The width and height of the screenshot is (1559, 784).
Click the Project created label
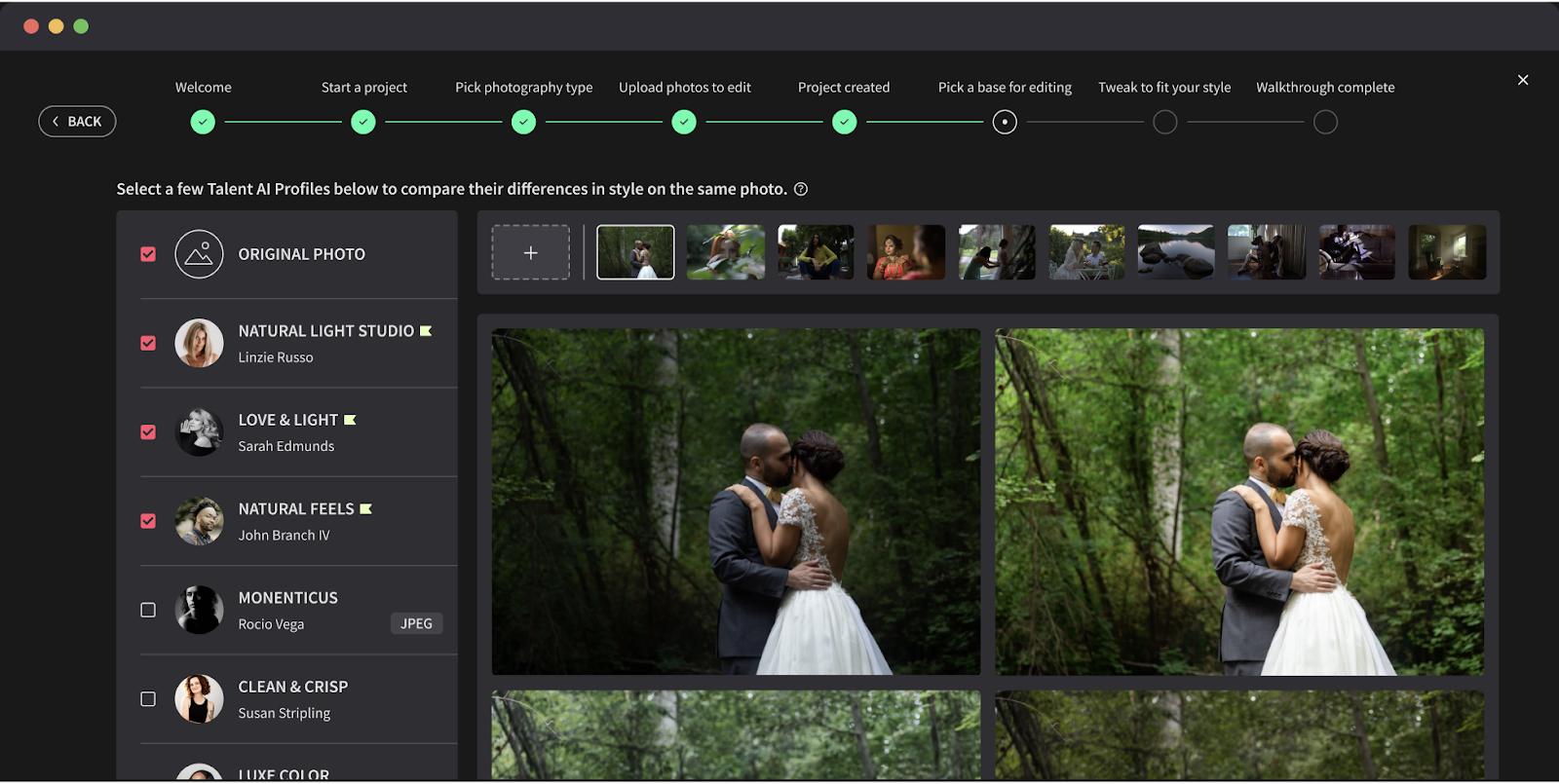844,88
